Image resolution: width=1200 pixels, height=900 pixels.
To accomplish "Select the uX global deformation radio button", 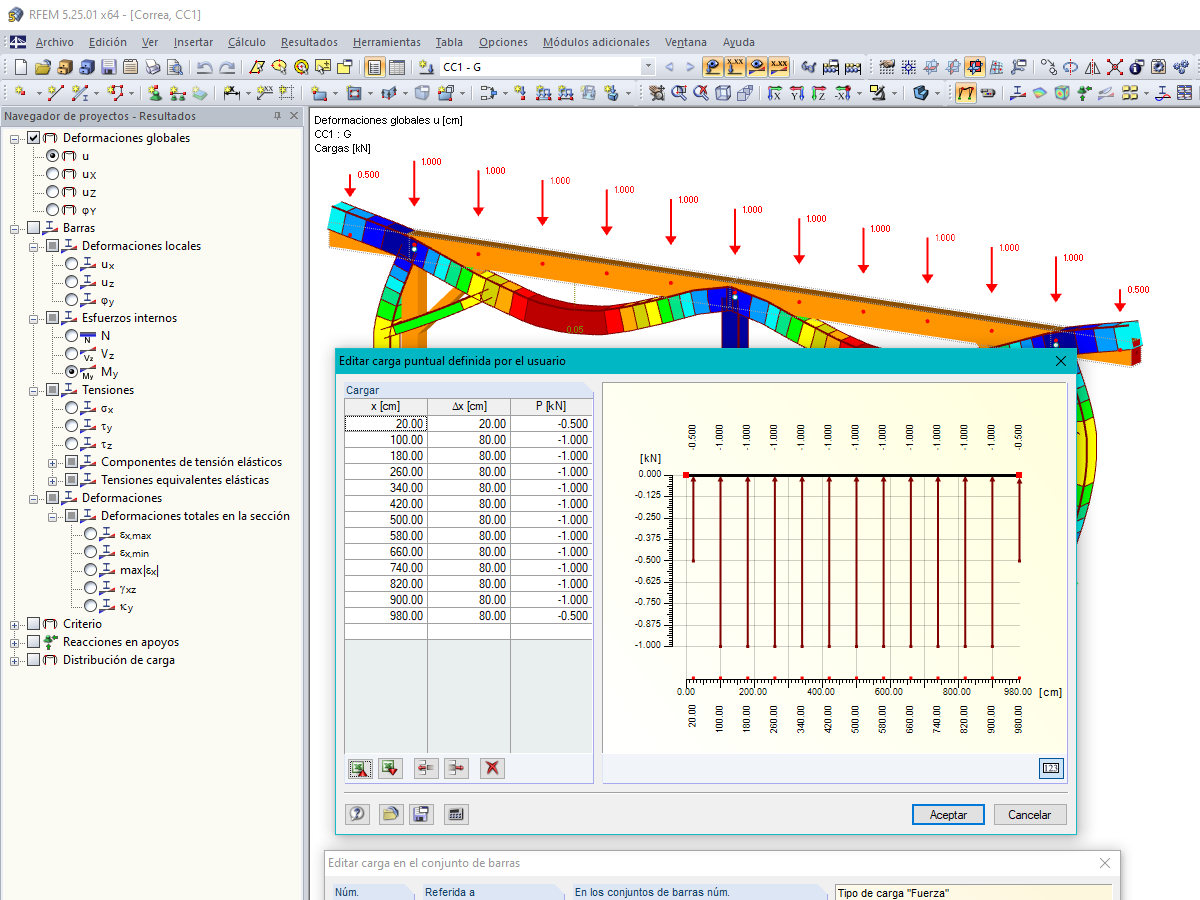I will (53, 174).
